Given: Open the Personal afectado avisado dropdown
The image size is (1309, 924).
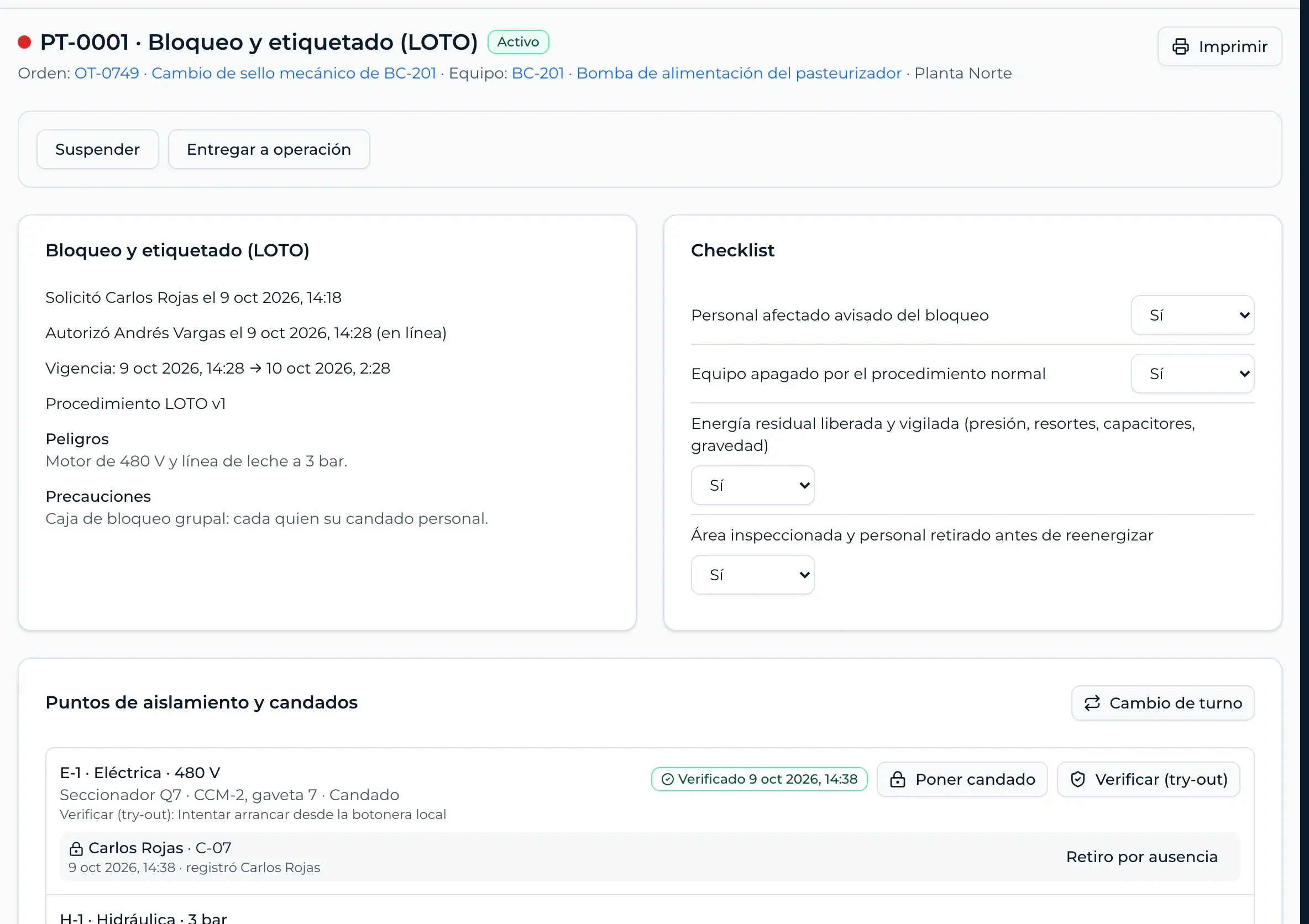Looking at the screenshot, I should click(x=1192, y=315).
